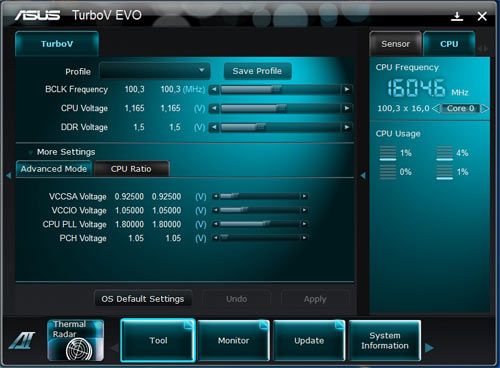
Task: Click the Apply button
Action: coord(315,299)
